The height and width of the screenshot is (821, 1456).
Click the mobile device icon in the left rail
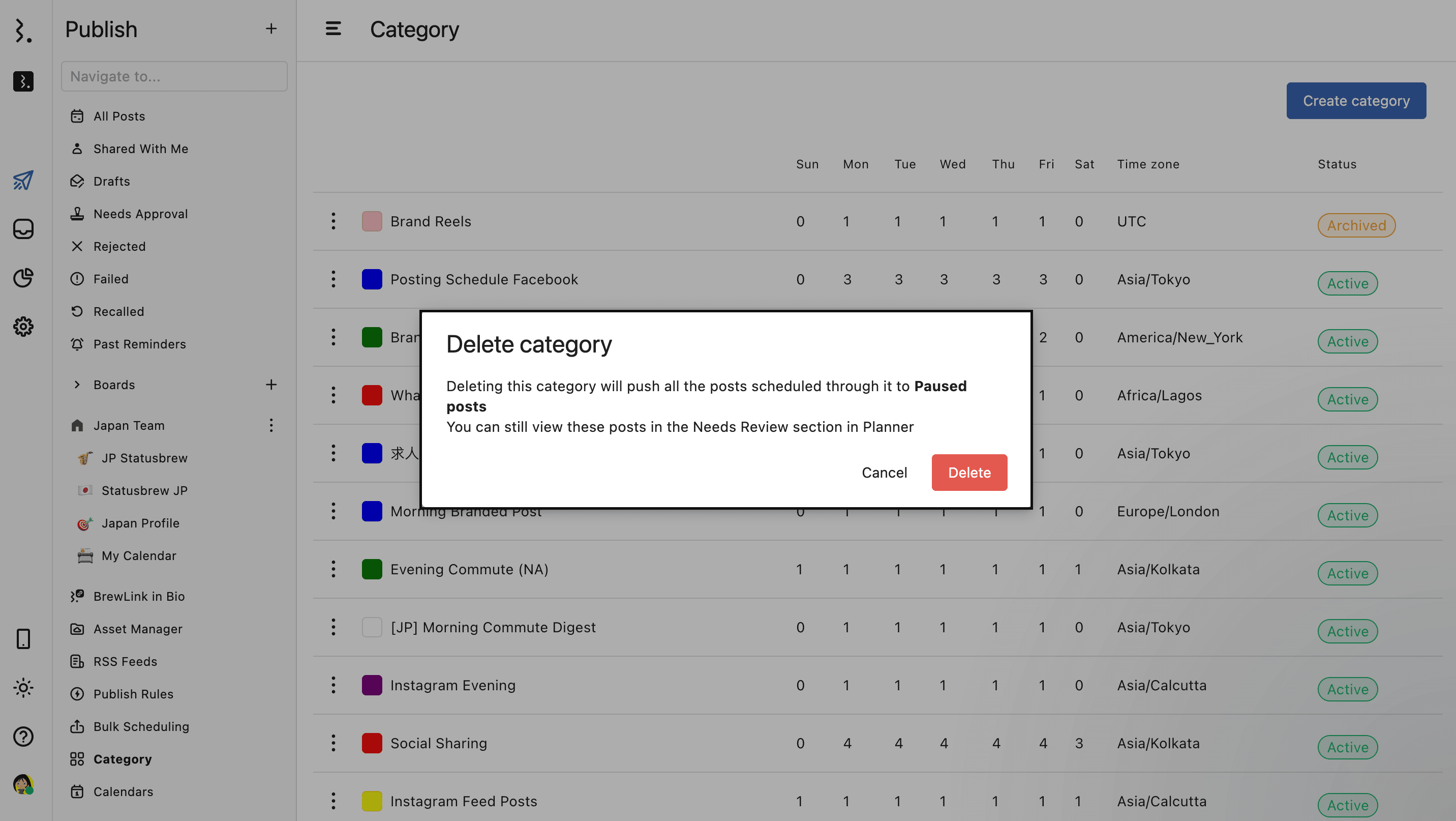point(23,638)
